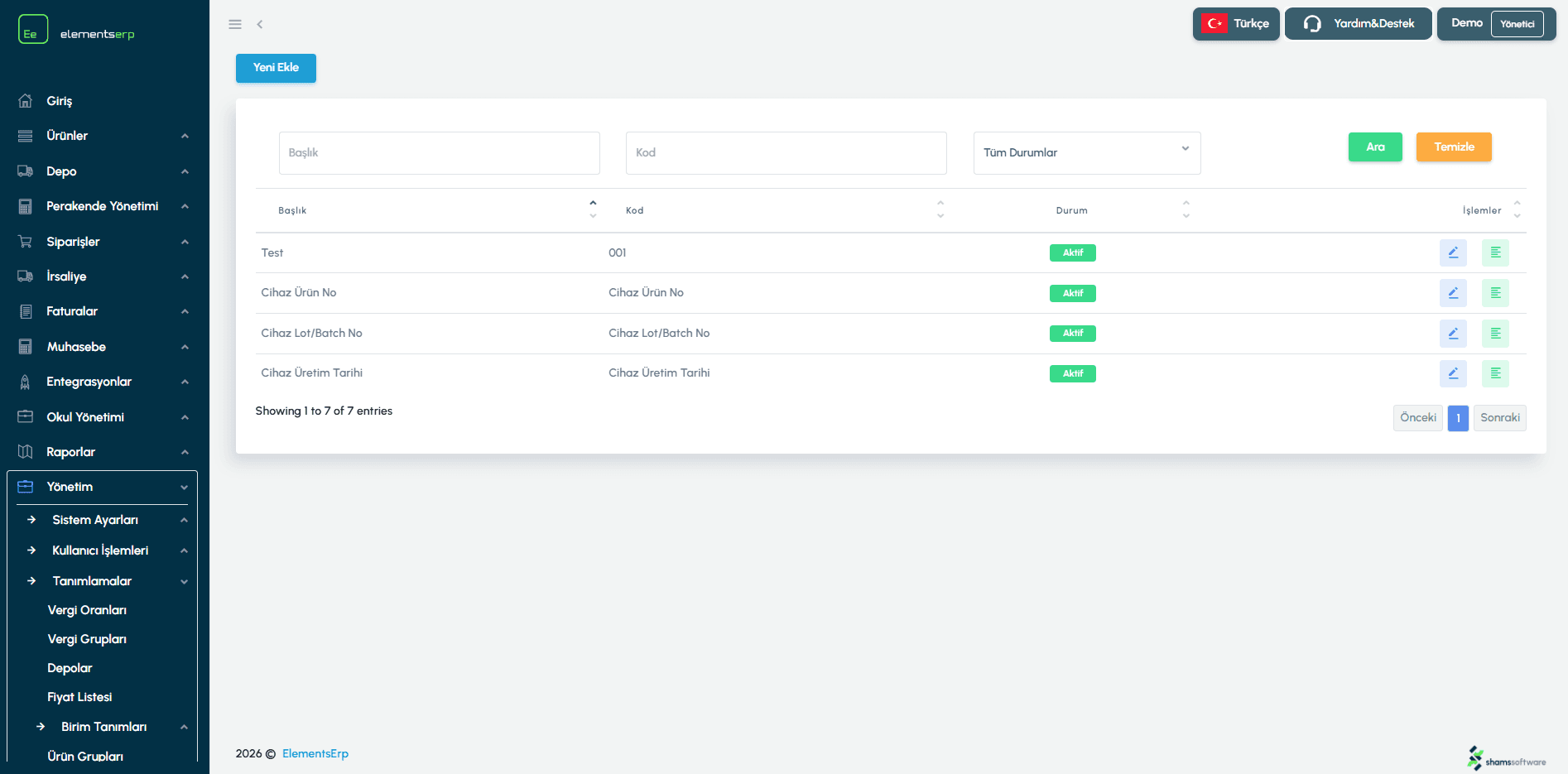Collapse the Yönetim menu chevron
Screen dimensions: 1568x774
184,488
